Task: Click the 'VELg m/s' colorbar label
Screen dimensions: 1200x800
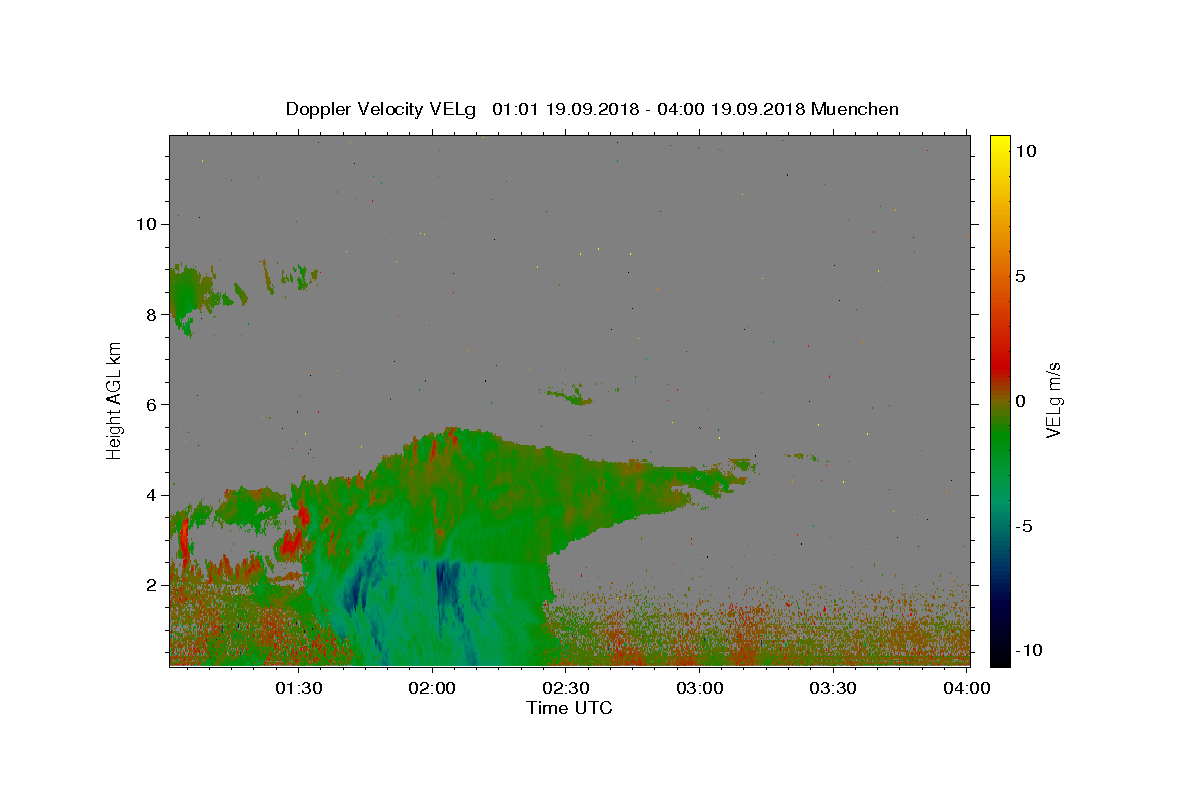Action: (x=1053, y=401)
